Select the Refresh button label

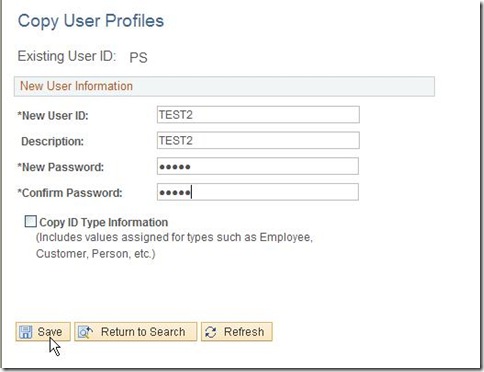[244, 332]
